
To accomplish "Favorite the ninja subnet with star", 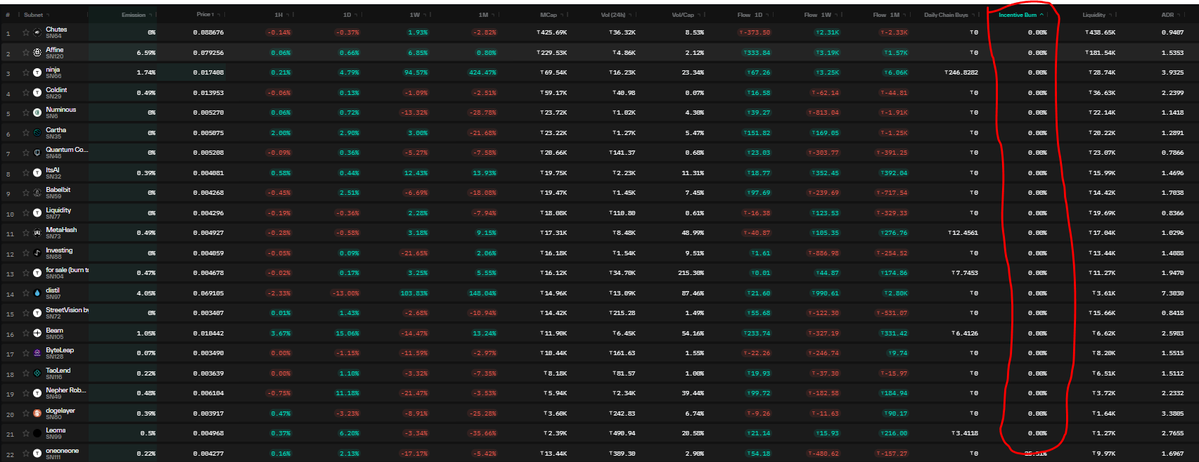I will [x=26, y=72].
